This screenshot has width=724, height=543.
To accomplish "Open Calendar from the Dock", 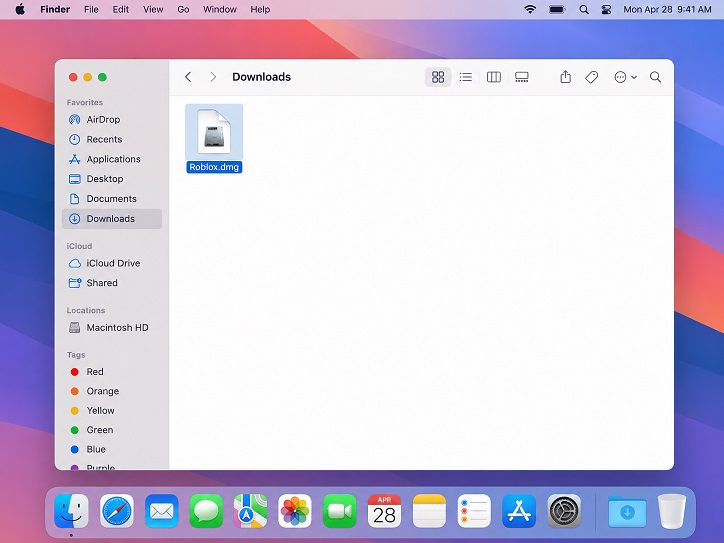I will click(384, 511).
